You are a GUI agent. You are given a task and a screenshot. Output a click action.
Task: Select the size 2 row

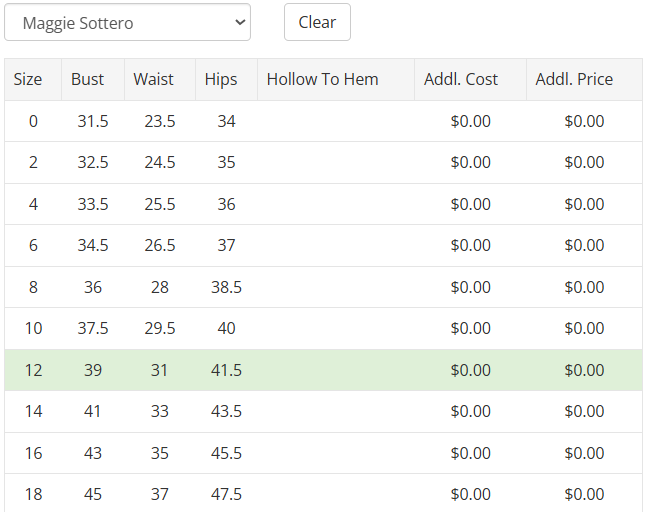coord(33,162)
